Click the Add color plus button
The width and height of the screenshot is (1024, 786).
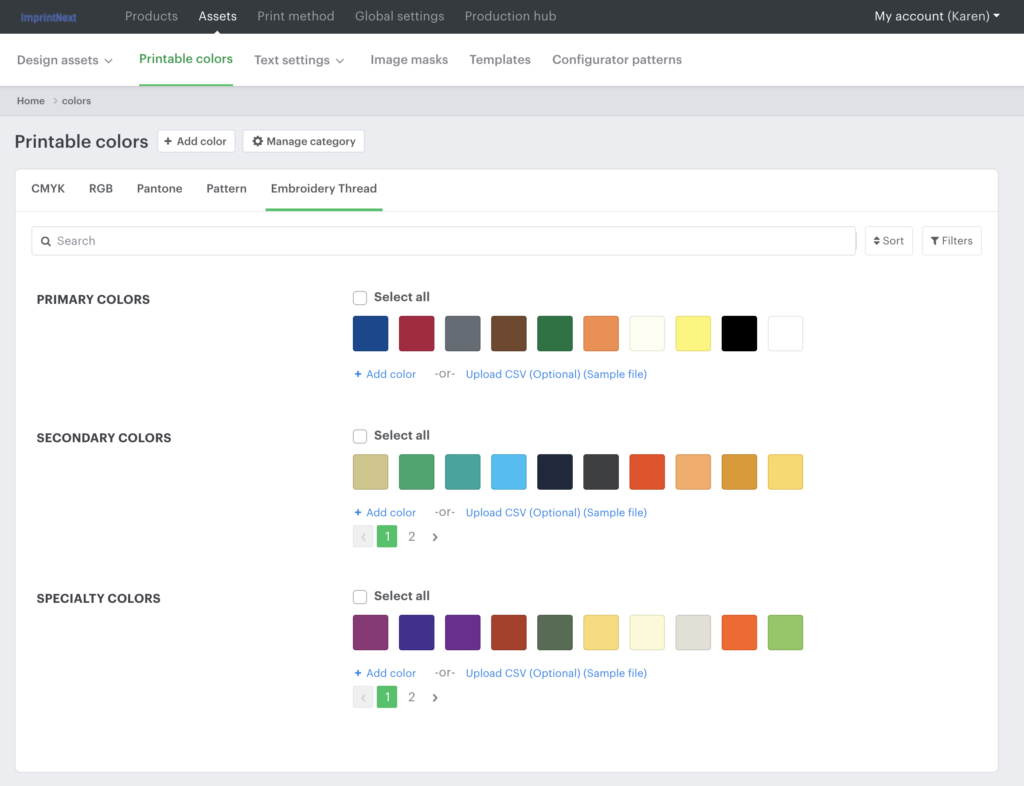pos(195,142)
